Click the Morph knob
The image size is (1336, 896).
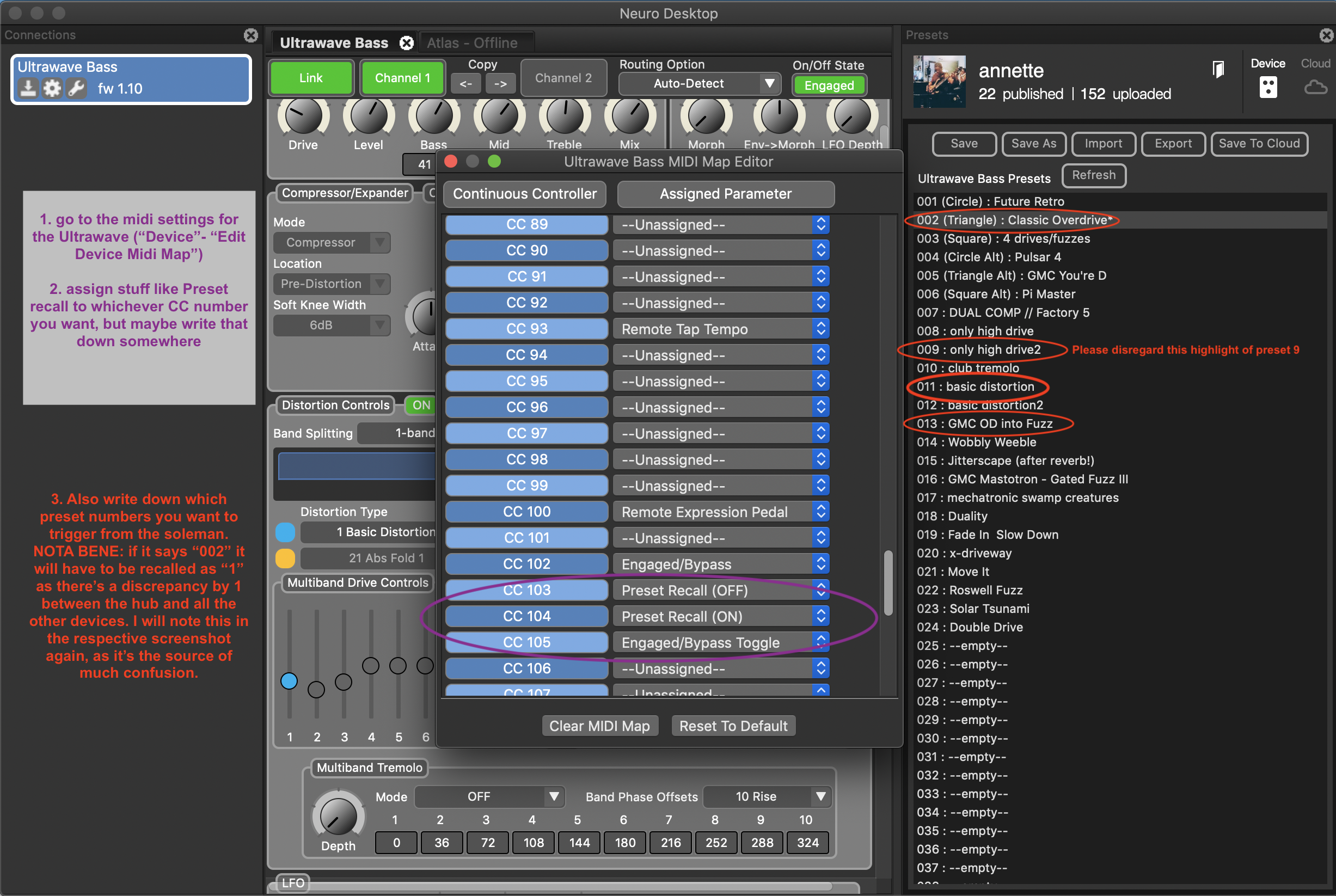[706, 116]
